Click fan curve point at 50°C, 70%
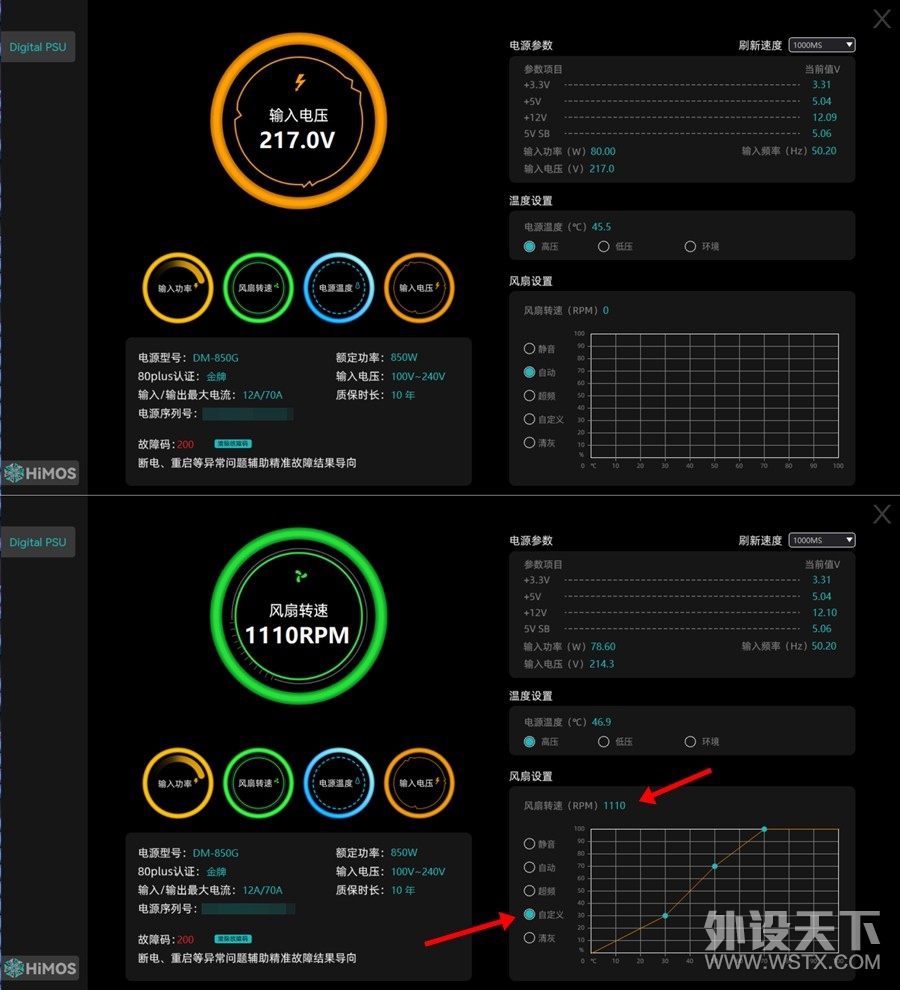The image size is (900, 990). coord(714,866)
